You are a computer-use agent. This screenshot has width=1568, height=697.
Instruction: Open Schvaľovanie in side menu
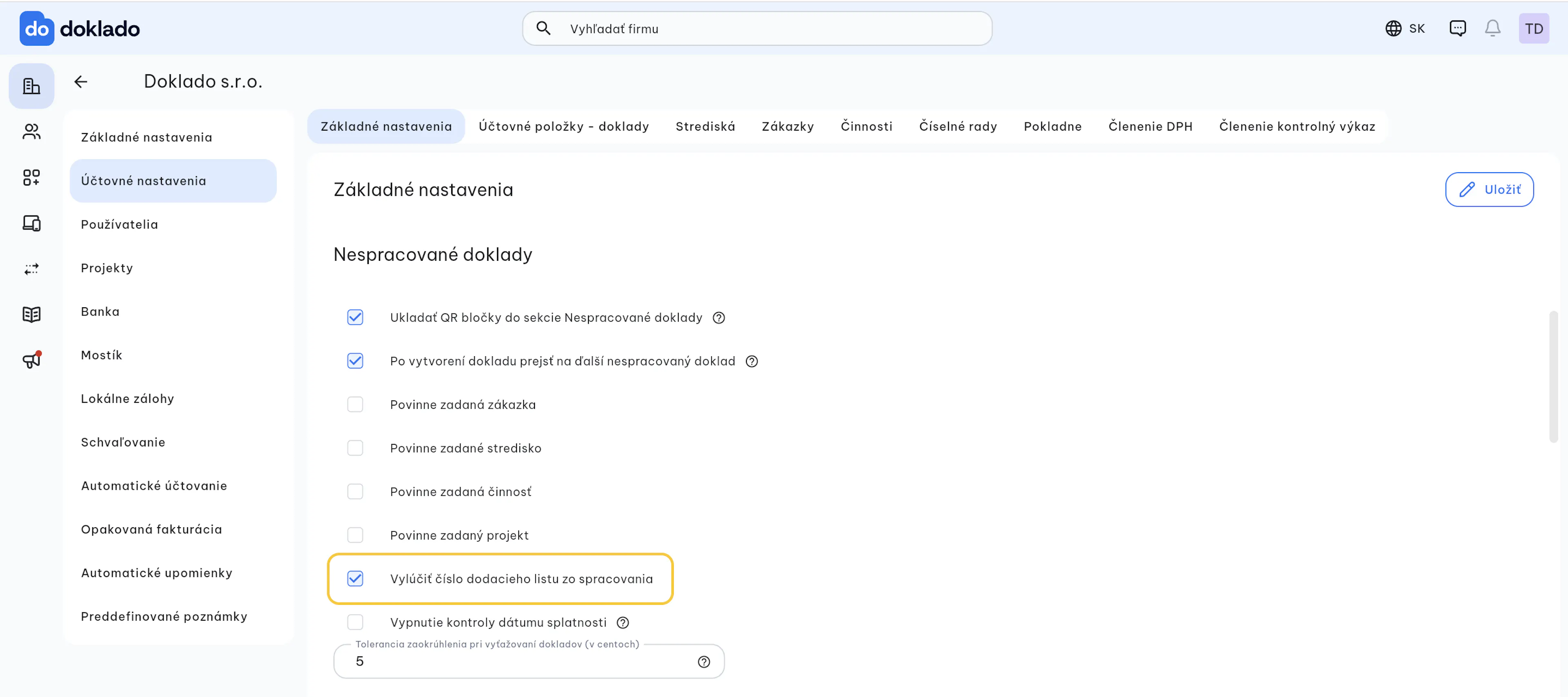tap(173, 442)
